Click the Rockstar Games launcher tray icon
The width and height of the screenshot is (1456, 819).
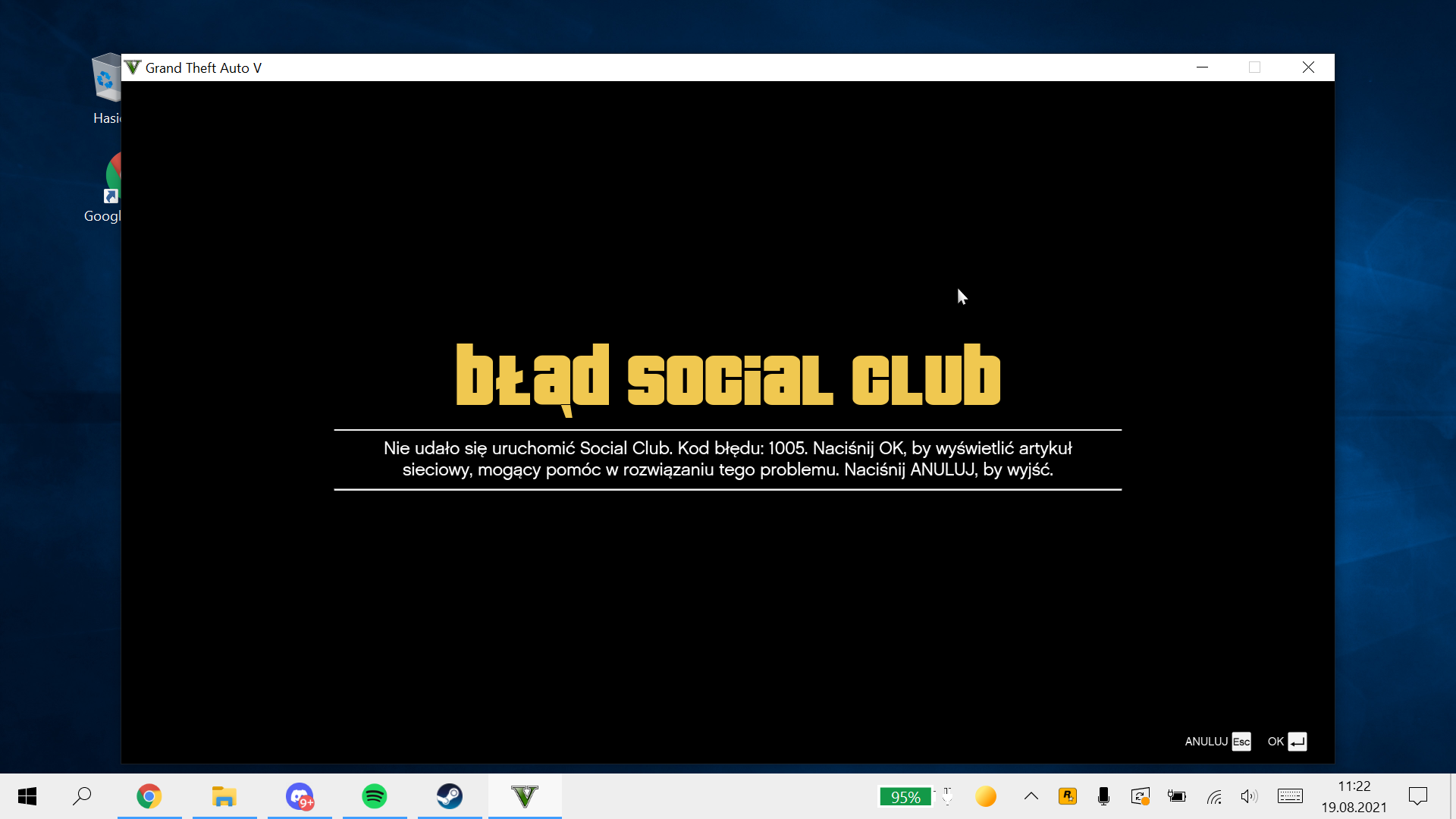pyautogui.click(x=1068, y=796)
